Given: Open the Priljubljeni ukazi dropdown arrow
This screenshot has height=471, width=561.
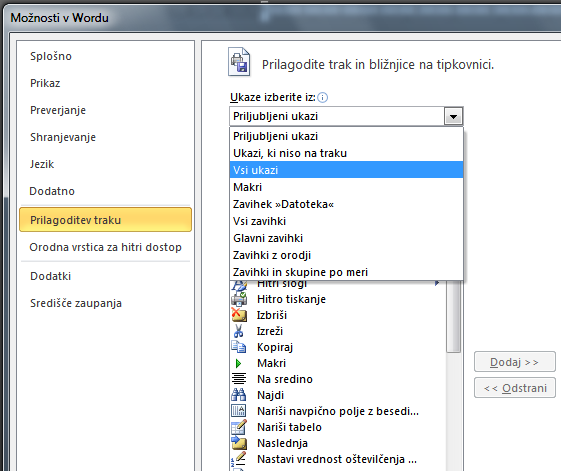Looking at the screenshot, I should pyautogui.click(x=453, y=116).
